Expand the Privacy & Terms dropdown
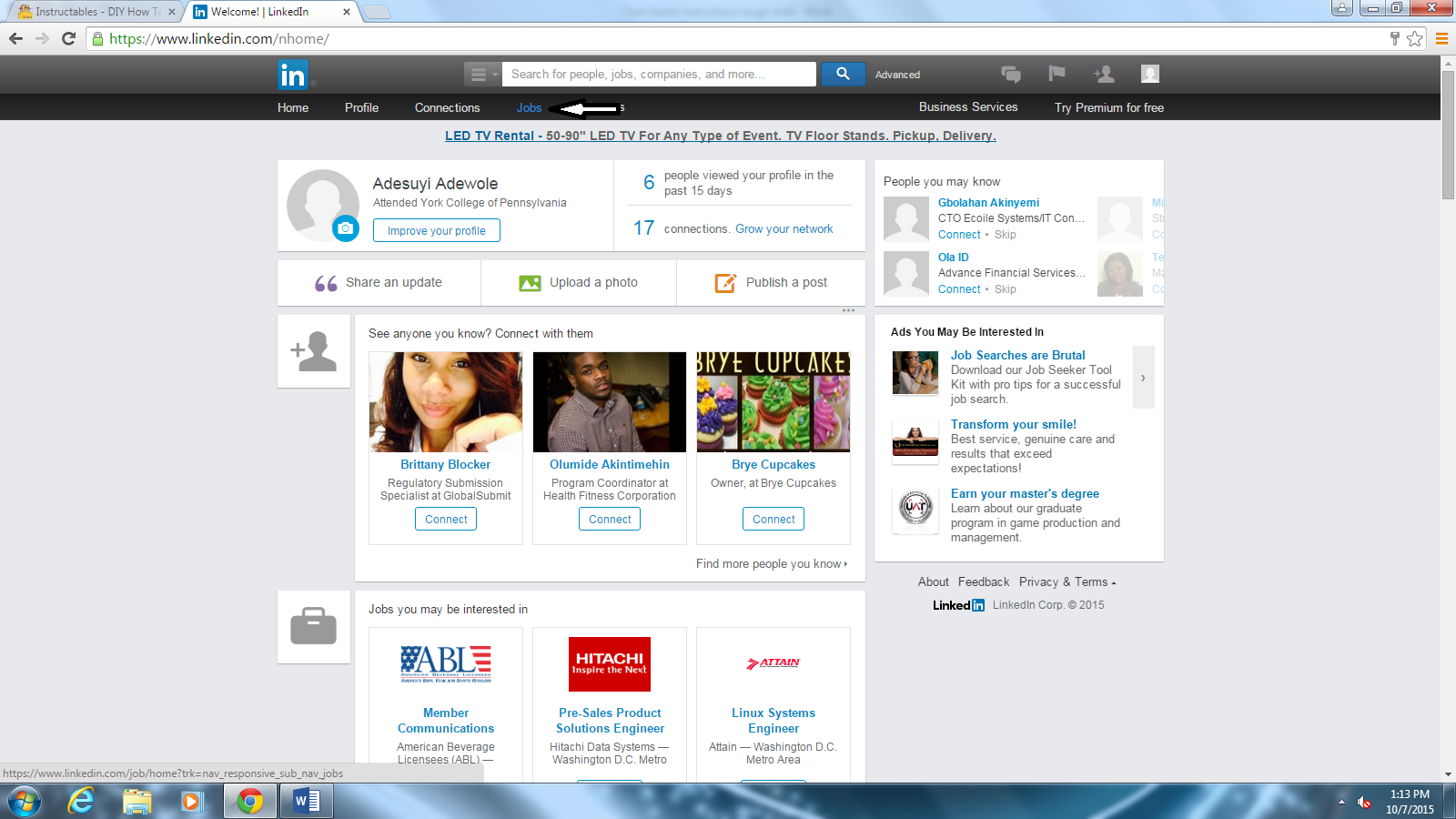The image size is (1456, 819). pos(1067,582)
